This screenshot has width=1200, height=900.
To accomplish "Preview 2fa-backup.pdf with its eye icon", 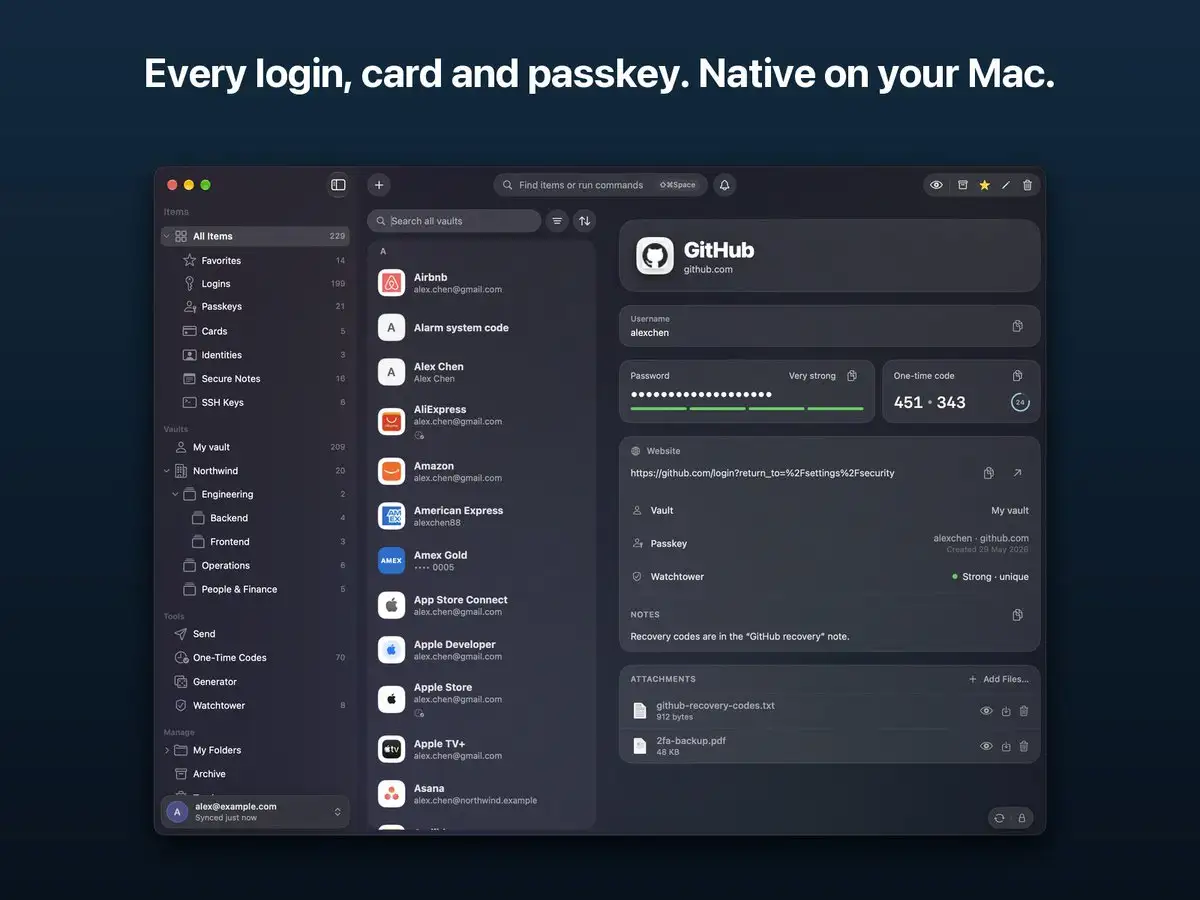I will pyautogui.click(x=986, y=746).
